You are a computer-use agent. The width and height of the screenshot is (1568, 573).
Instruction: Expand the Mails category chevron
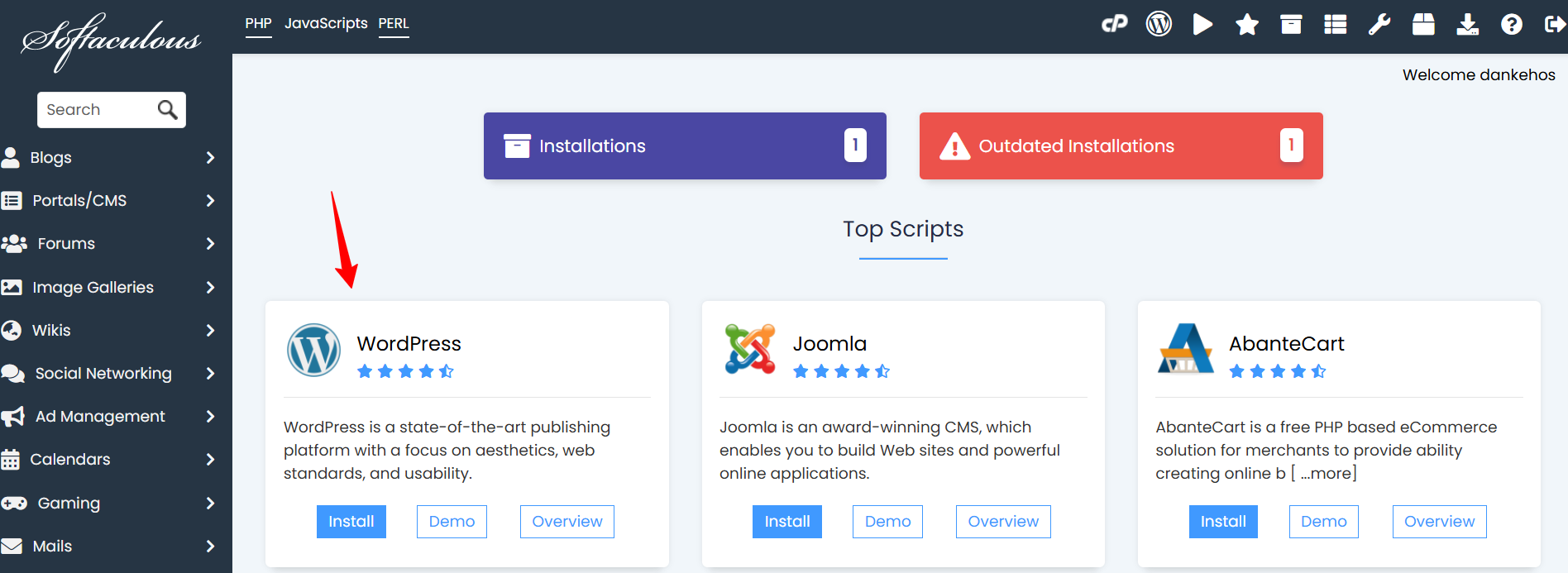point(210,546)
